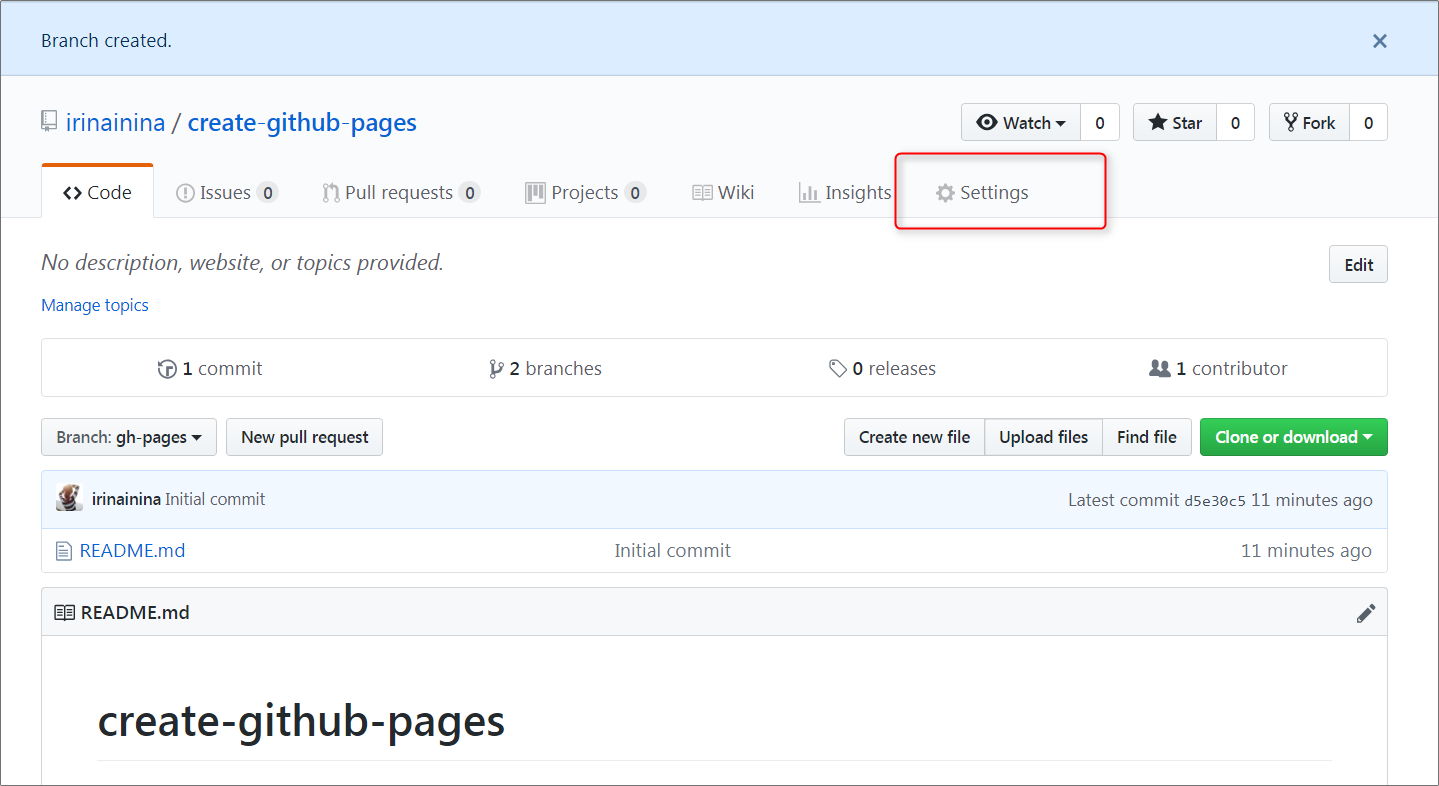
Task: Click the branches fork icon
Action: (496, 369)
